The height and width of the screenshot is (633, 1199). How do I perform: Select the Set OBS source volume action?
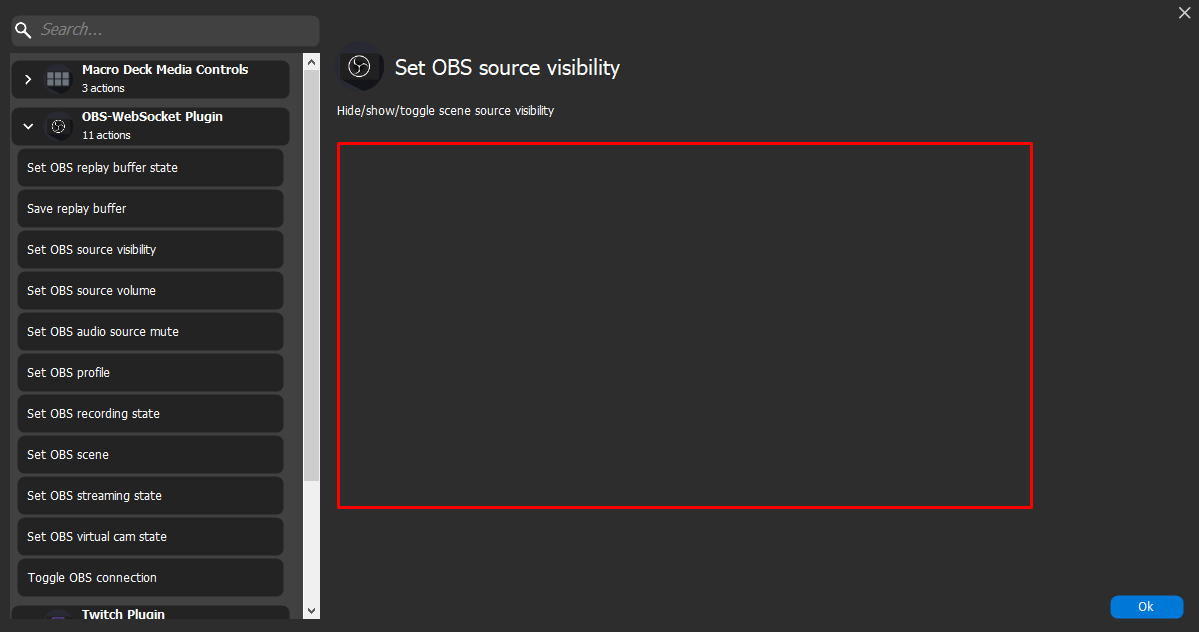(150, 290)
